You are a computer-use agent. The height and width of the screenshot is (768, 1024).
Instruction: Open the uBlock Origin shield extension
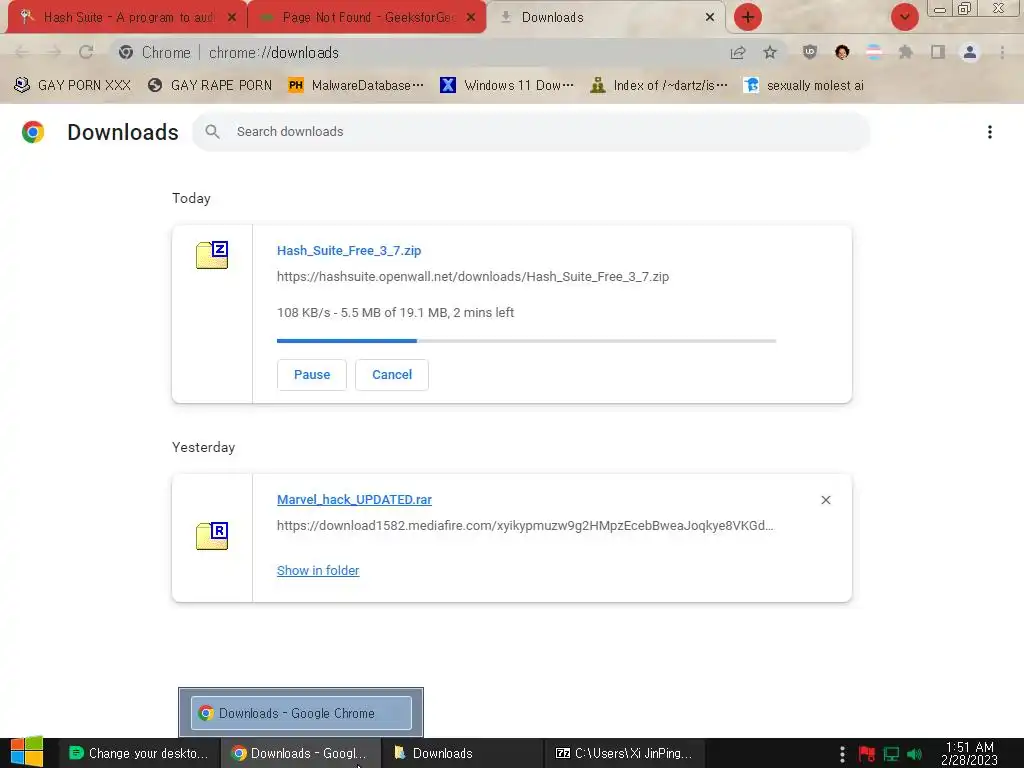[x=810, y=52]
